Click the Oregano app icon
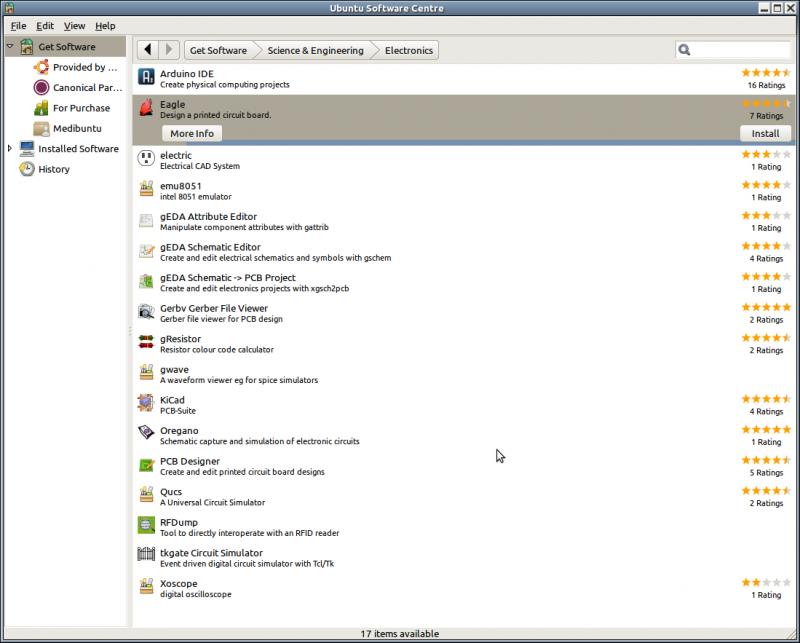 [146, 433]
